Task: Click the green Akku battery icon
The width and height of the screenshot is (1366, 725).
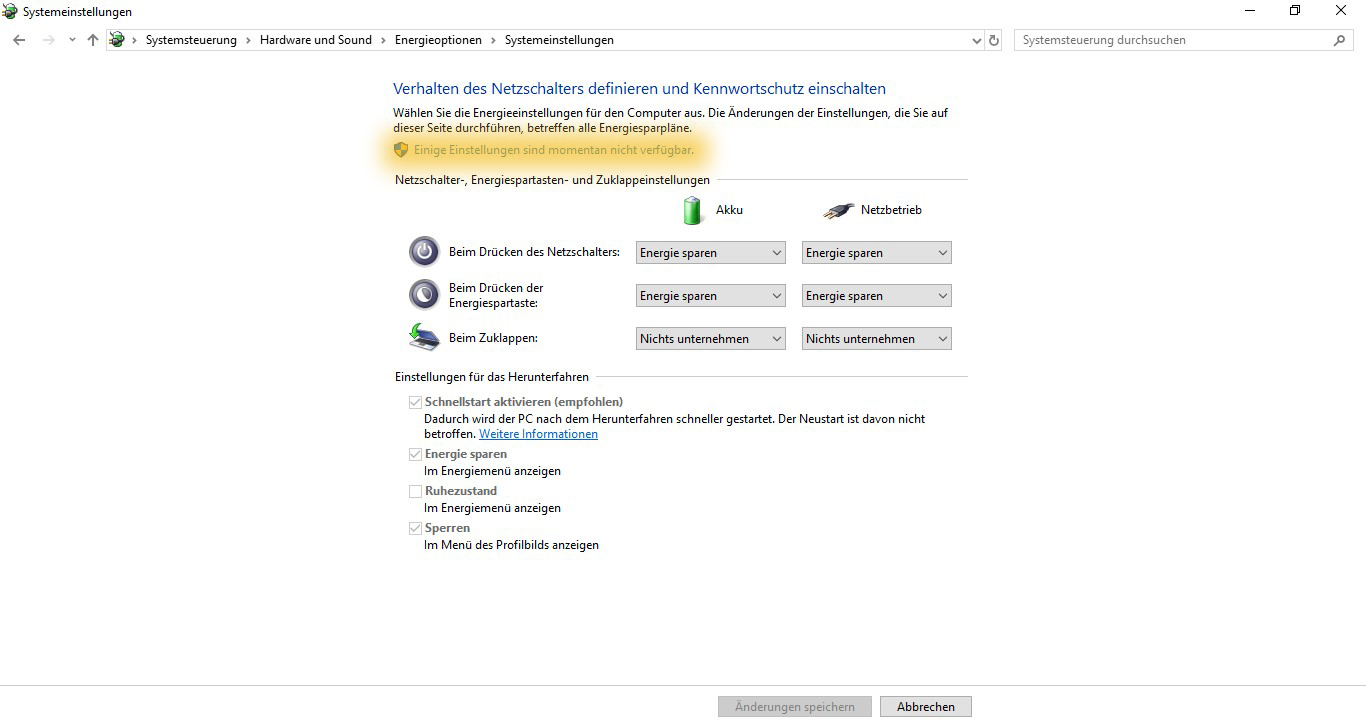Action: [x=693, y=210]
